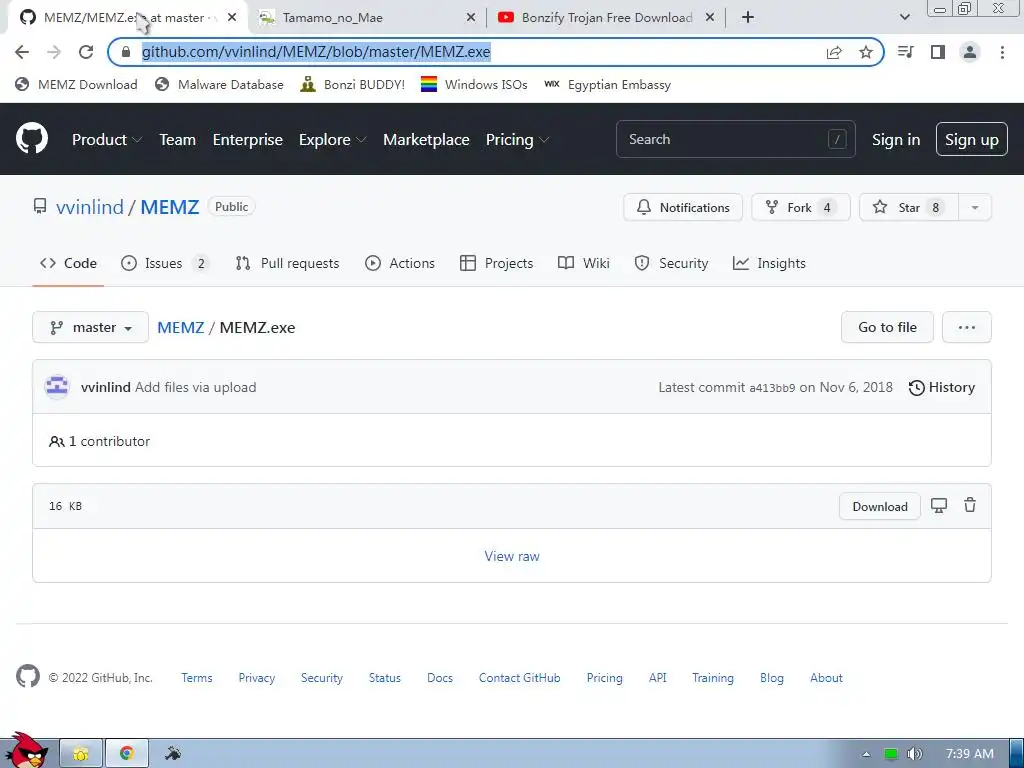
Task: Bookmark this page with the star icon
Action: pos(866,52)
